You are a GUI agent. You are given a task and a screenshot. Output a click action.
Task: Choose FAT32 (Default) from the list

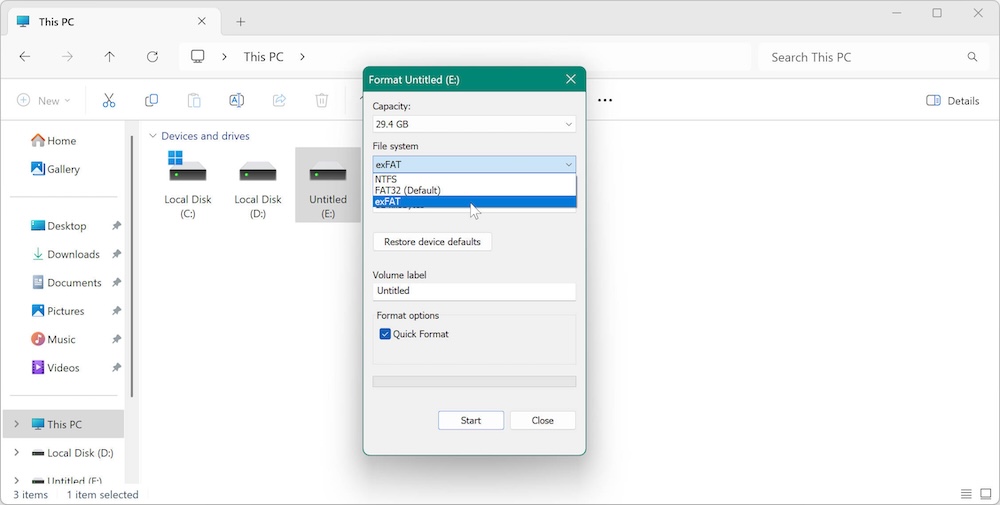pyautogui.click(x=474, y=190)
